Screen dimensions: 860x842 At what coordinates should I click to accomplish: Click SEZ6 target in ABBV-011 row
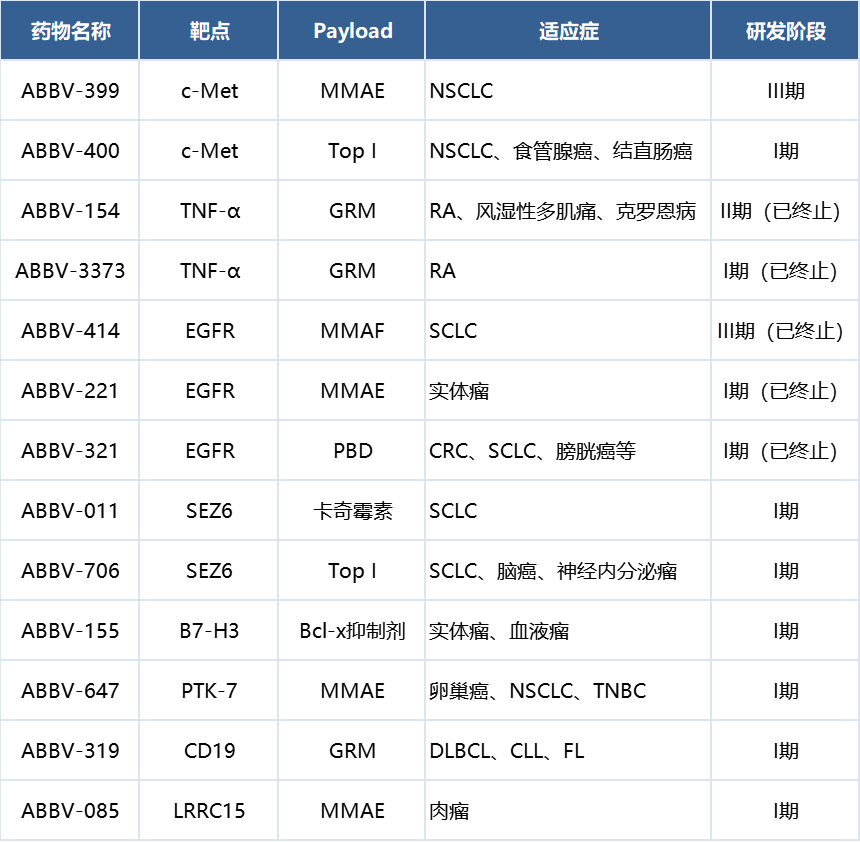point(209,511)
